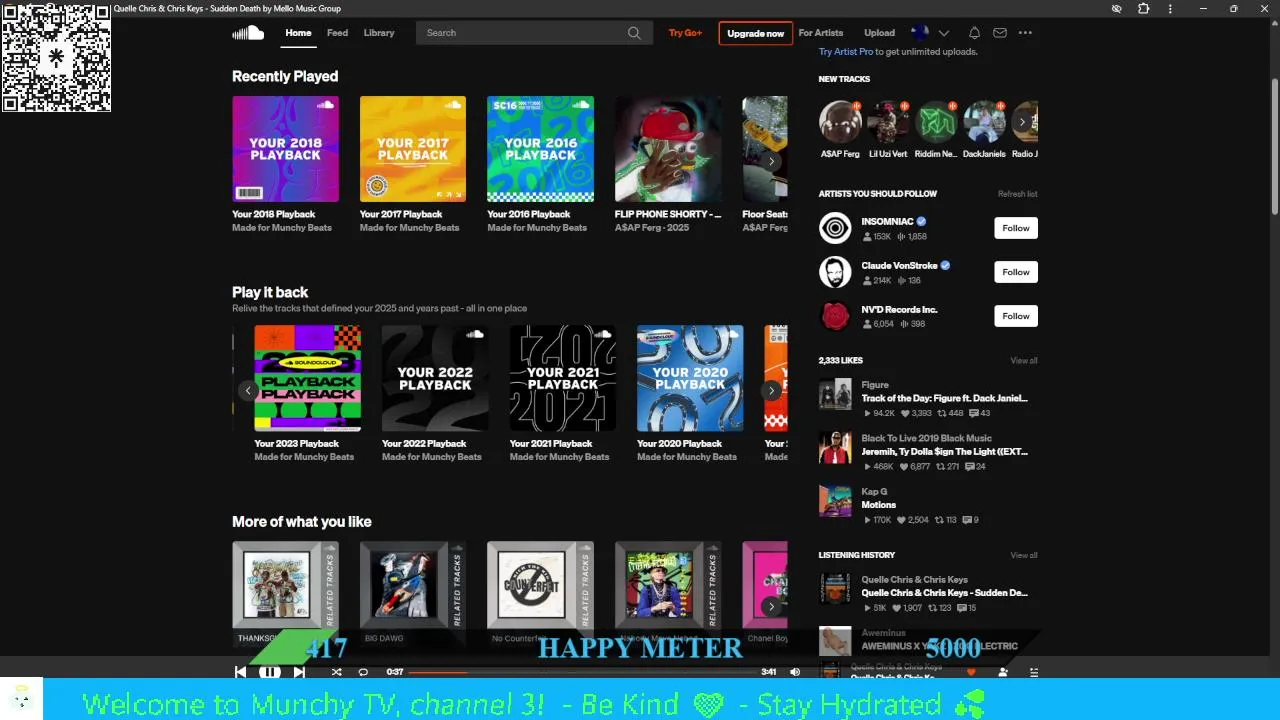Follow the current track's artist icon in player
This screenshot has height=720, width=1280.
1003,672
